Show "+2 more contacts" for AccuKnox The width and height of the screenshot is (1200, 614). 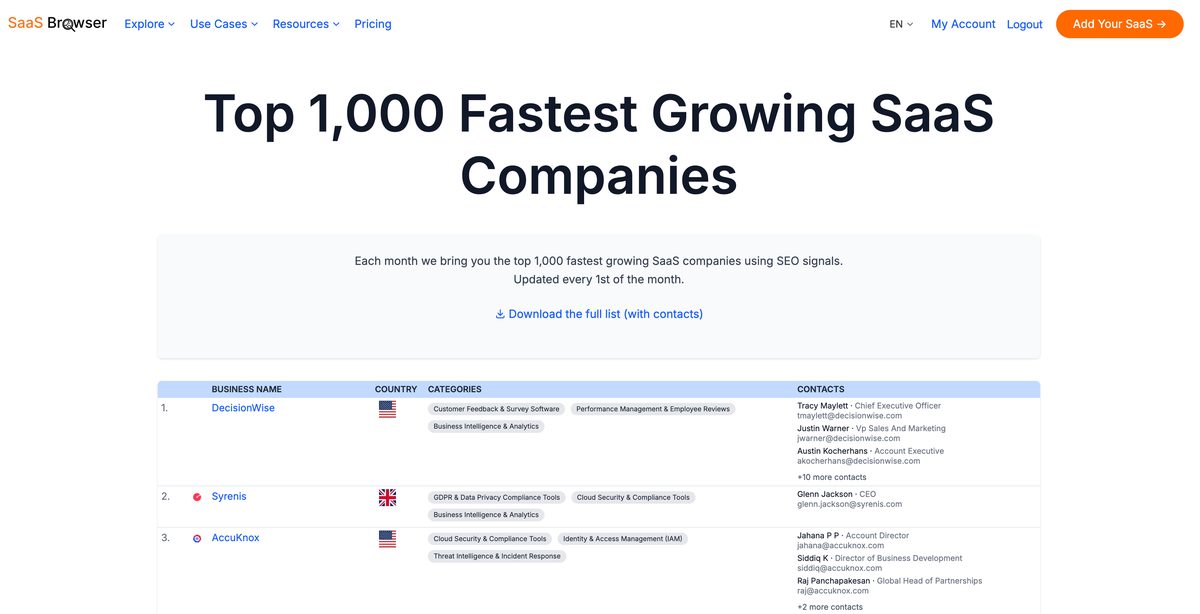(x=830, y=606)
